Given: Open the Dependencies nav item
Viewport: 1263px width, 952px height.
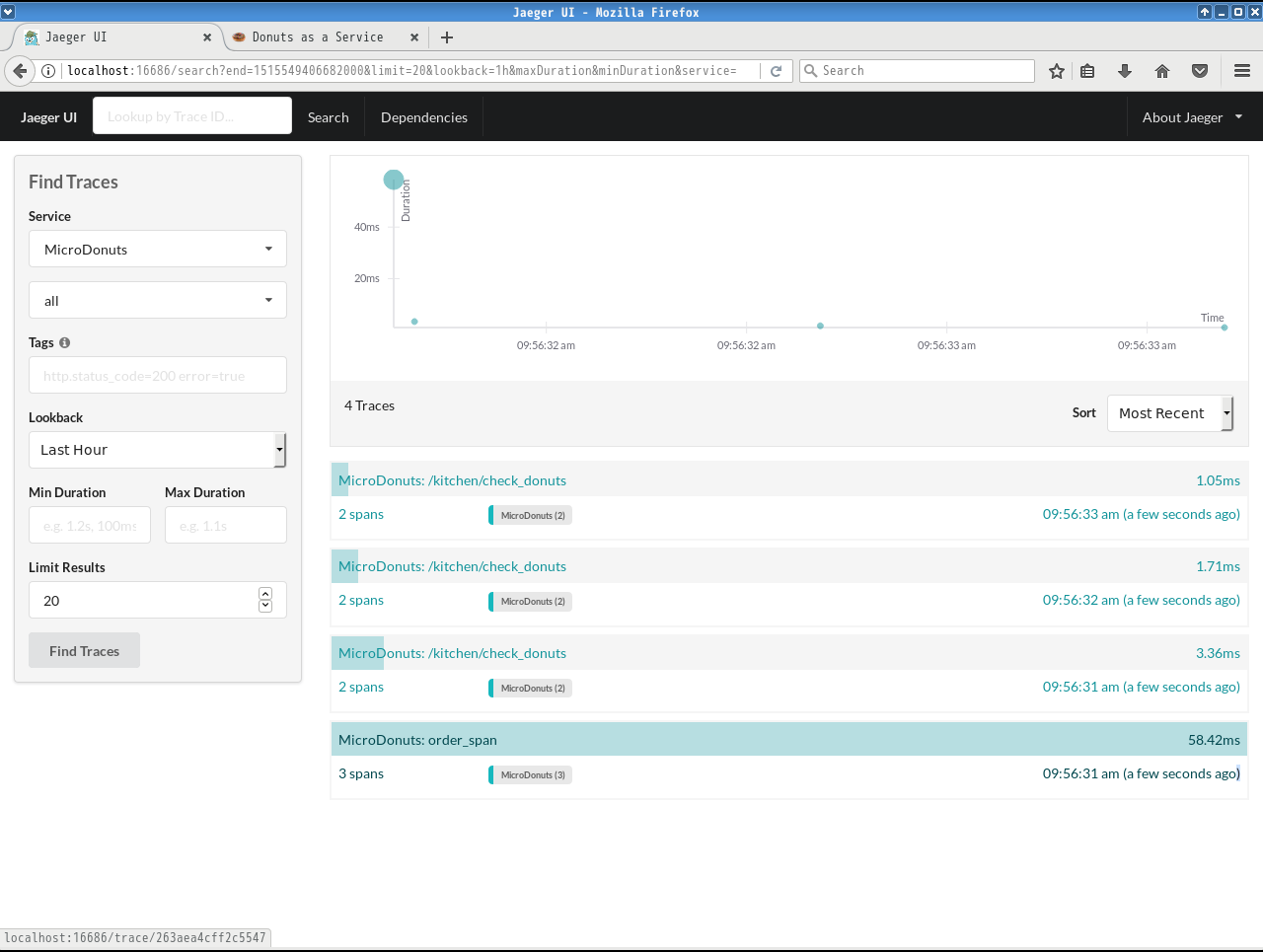Looking at the screenshot, I should pyautogui.click(x=424, y=117).
